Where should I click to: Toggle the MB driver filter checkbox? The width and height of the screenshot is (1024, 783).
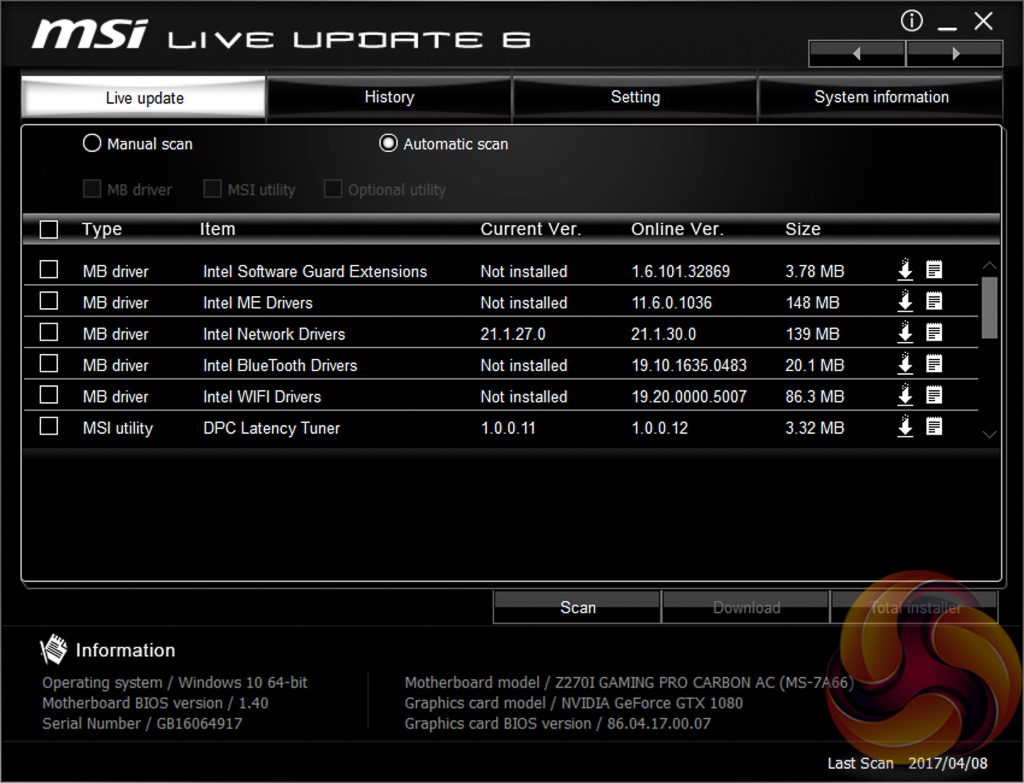(x=92, y=189)
